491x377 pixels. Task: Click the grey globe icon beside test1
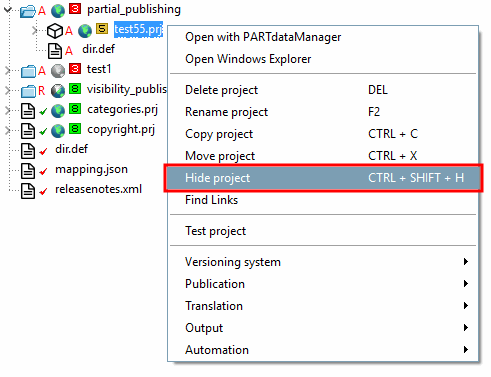point(58,71)
